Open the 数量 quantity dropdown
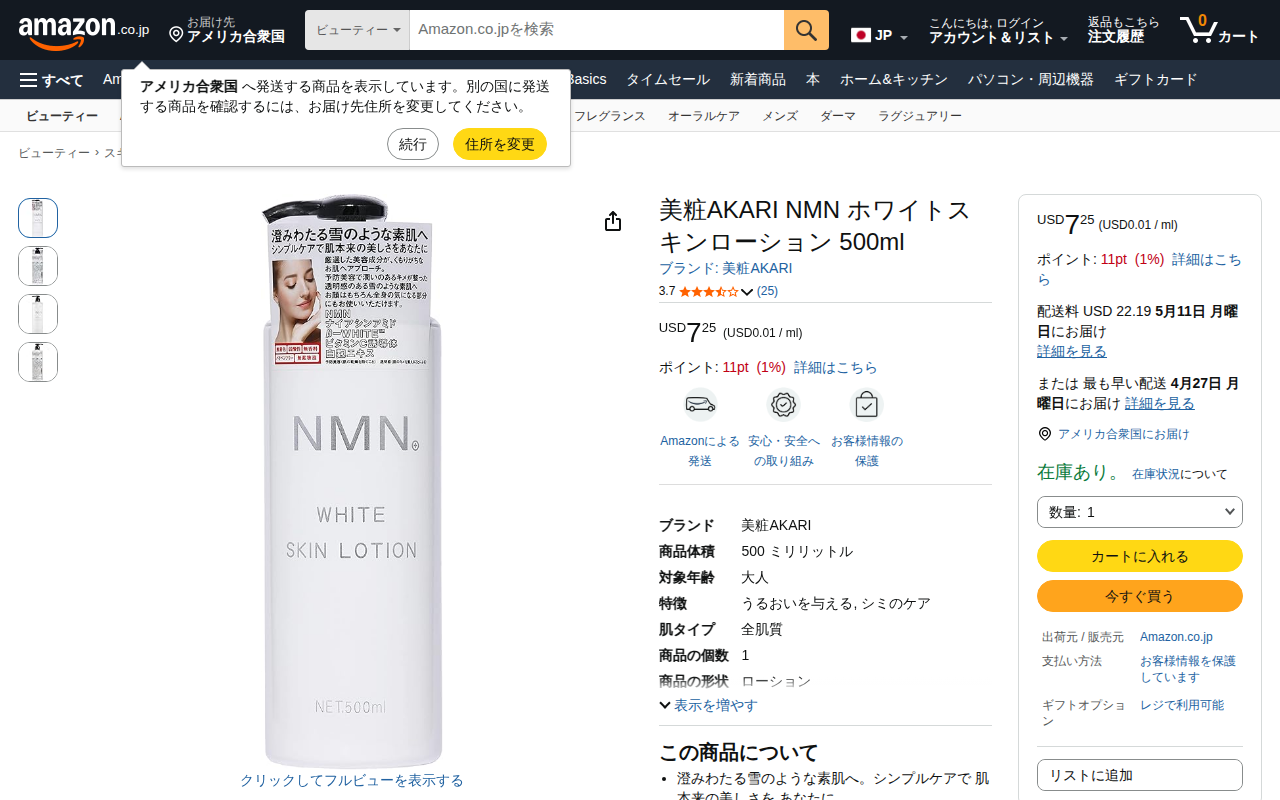 [1140, 512]
